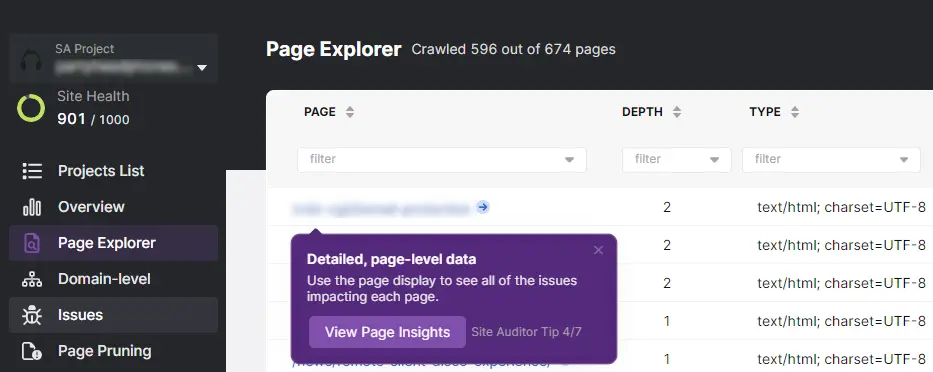The width and height of the screenshot is (933, 372).
Task: Click the Site Health ring indicator
Action: 31,108
